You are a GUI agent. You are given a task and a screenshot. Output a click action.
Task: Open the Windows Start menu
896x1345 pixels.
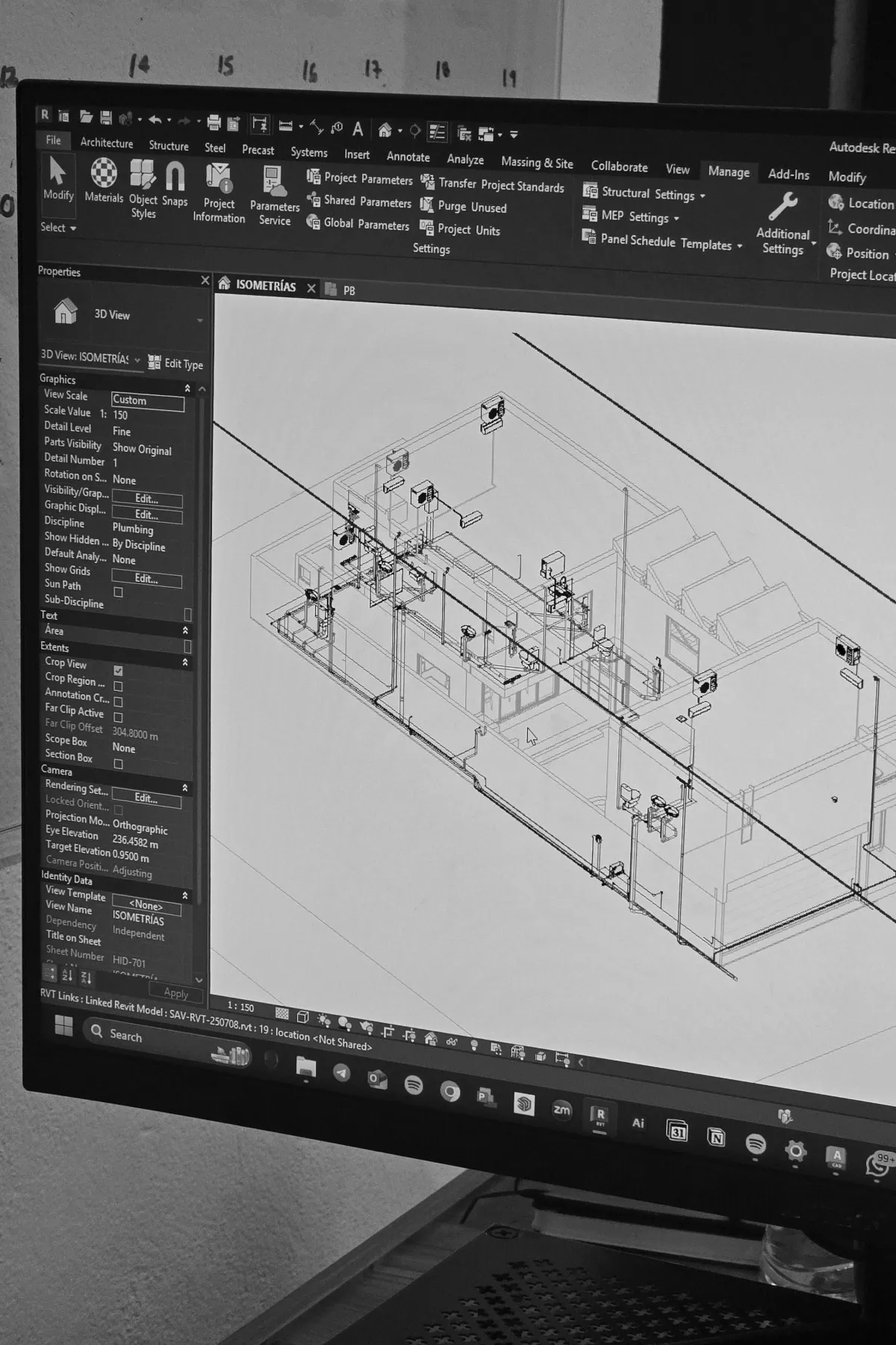[63, 1025]
